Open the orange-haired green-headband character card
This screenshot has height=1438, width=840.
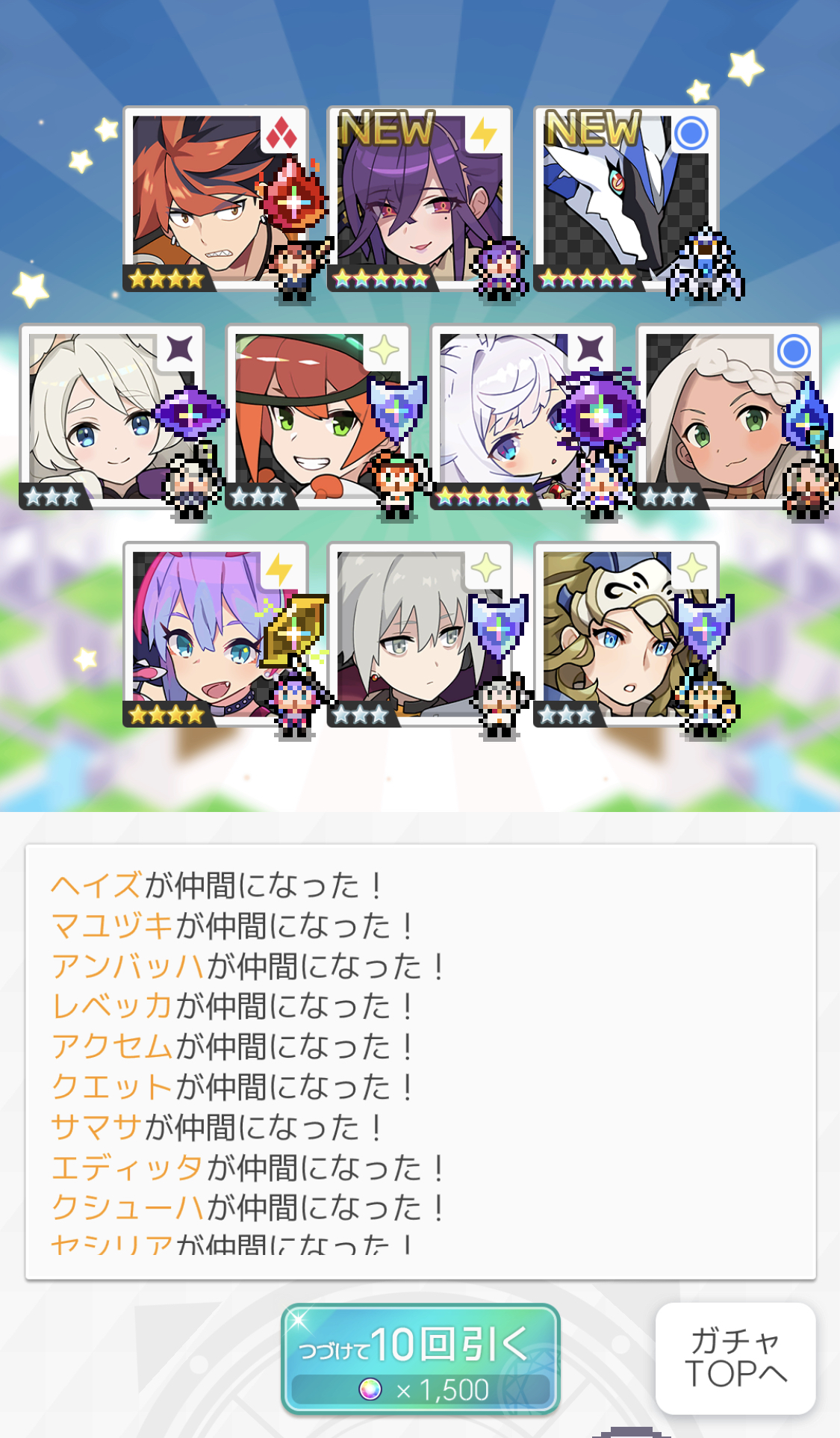coord(318,417)
